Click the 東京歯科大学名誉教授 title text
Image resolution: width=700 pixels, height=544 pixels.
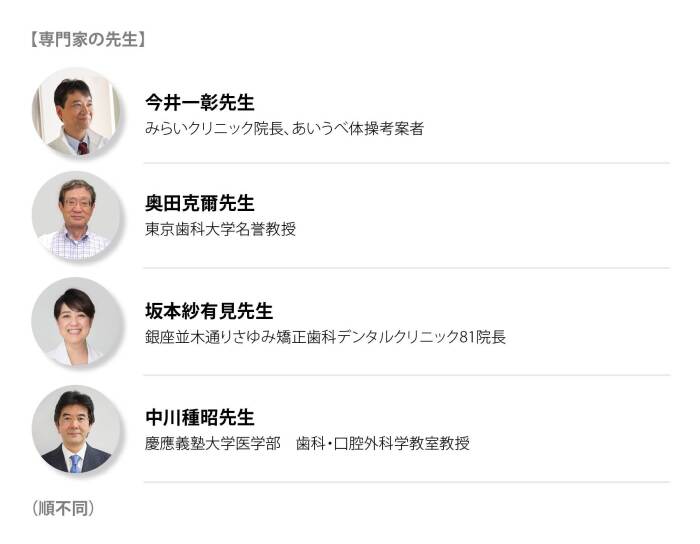point(220,229)
